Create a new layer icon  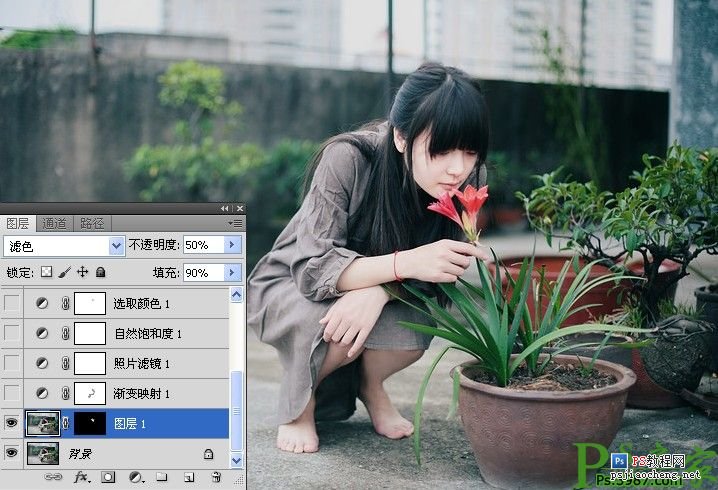coord(189,477)
